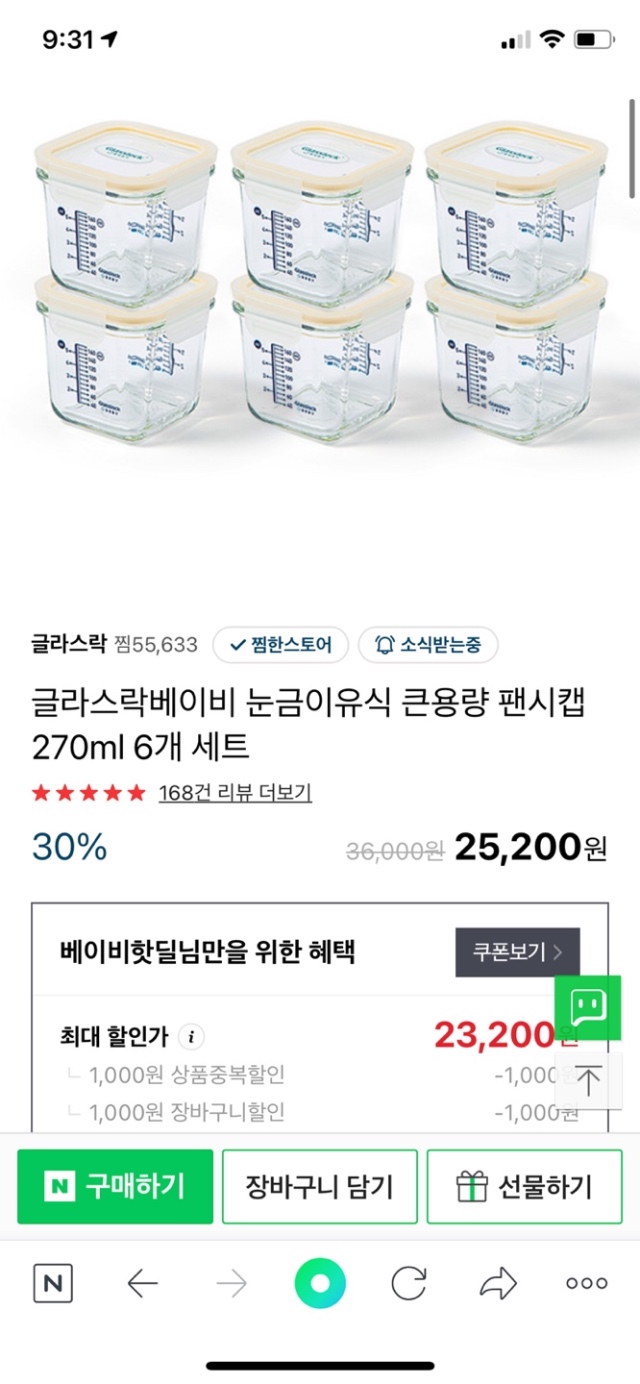The height and width of the screenshot is (1384, 640).
Task: Click the page scrollbar on right edge
Action: (x=632, y=150)
